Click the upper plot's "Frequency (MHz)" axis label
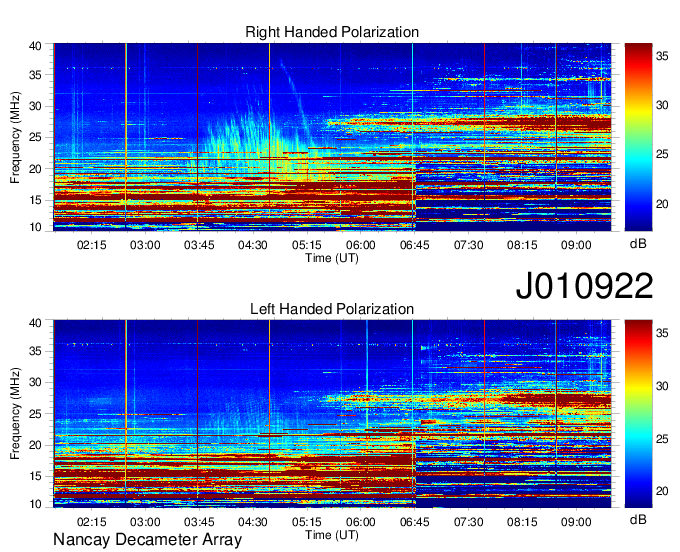The width and height of the screenshot is (680, 552). coord(15,137)
